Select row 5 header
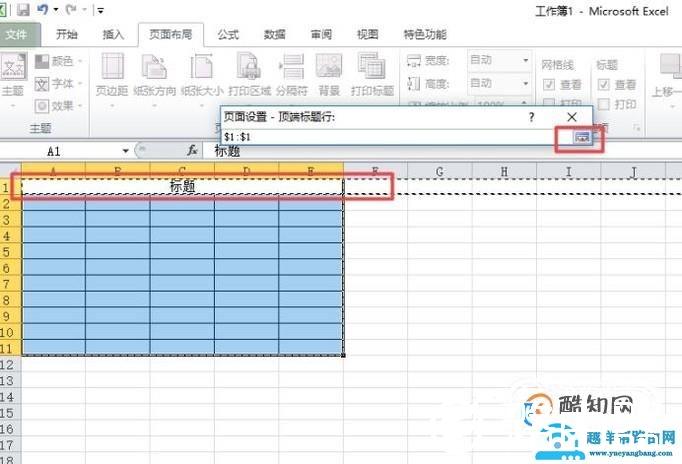Viewport: 682px width, 464px height. click(10, 252)
